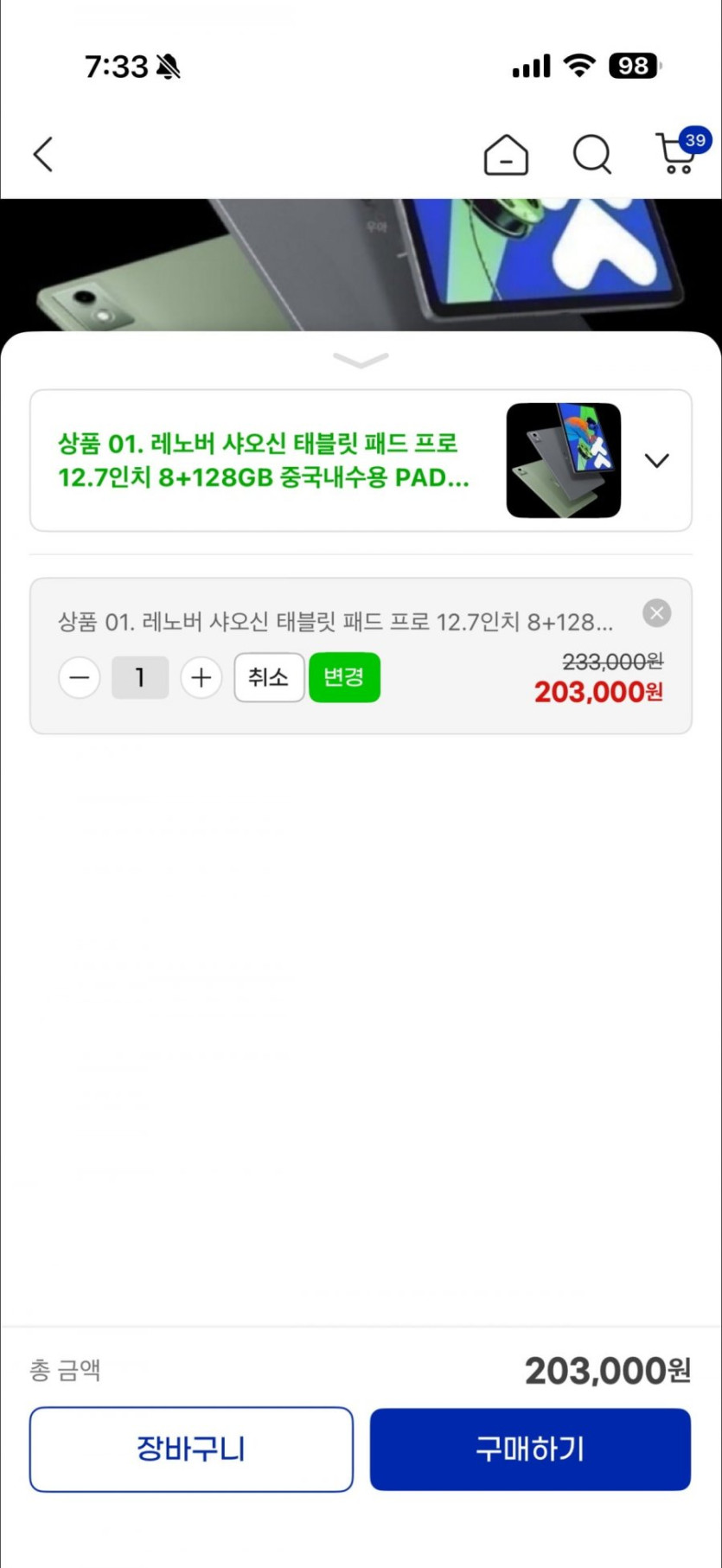Collapse the option sheet with the top chevron
The height and width of the screenshot is (1568, 722).
tap(361, 361)
